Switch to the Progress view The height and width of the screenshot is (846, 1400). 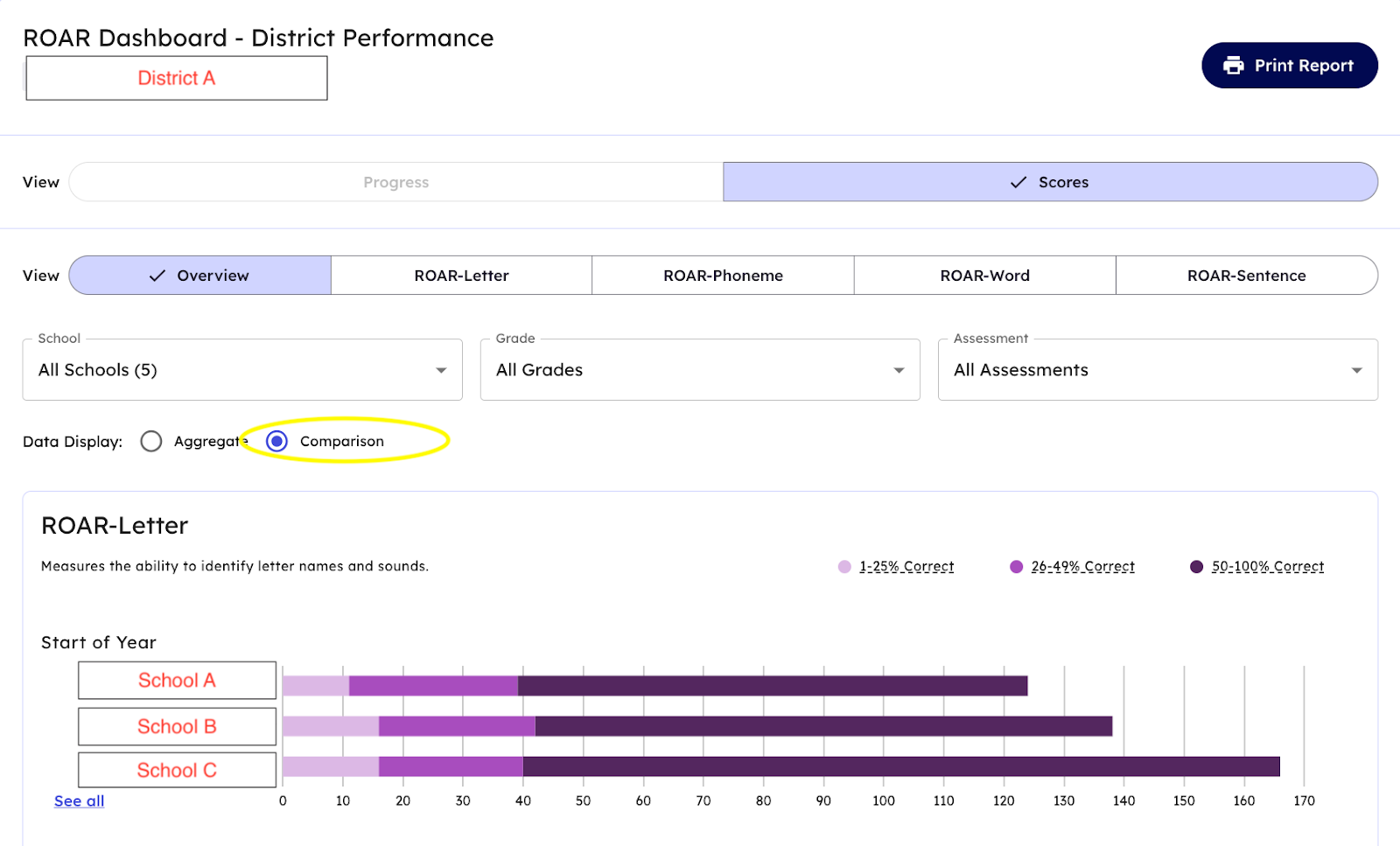[x=395, y=182]
